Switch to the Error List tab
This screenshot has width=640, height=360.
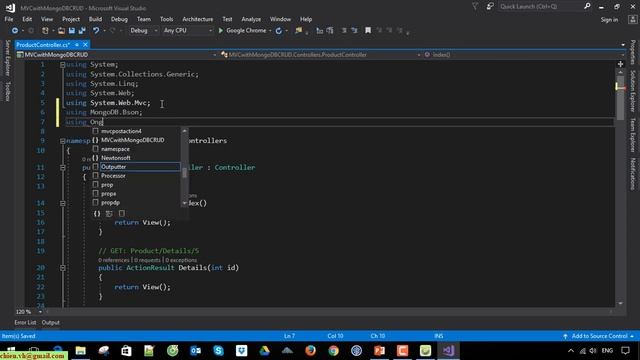click(x=25, y=322)
